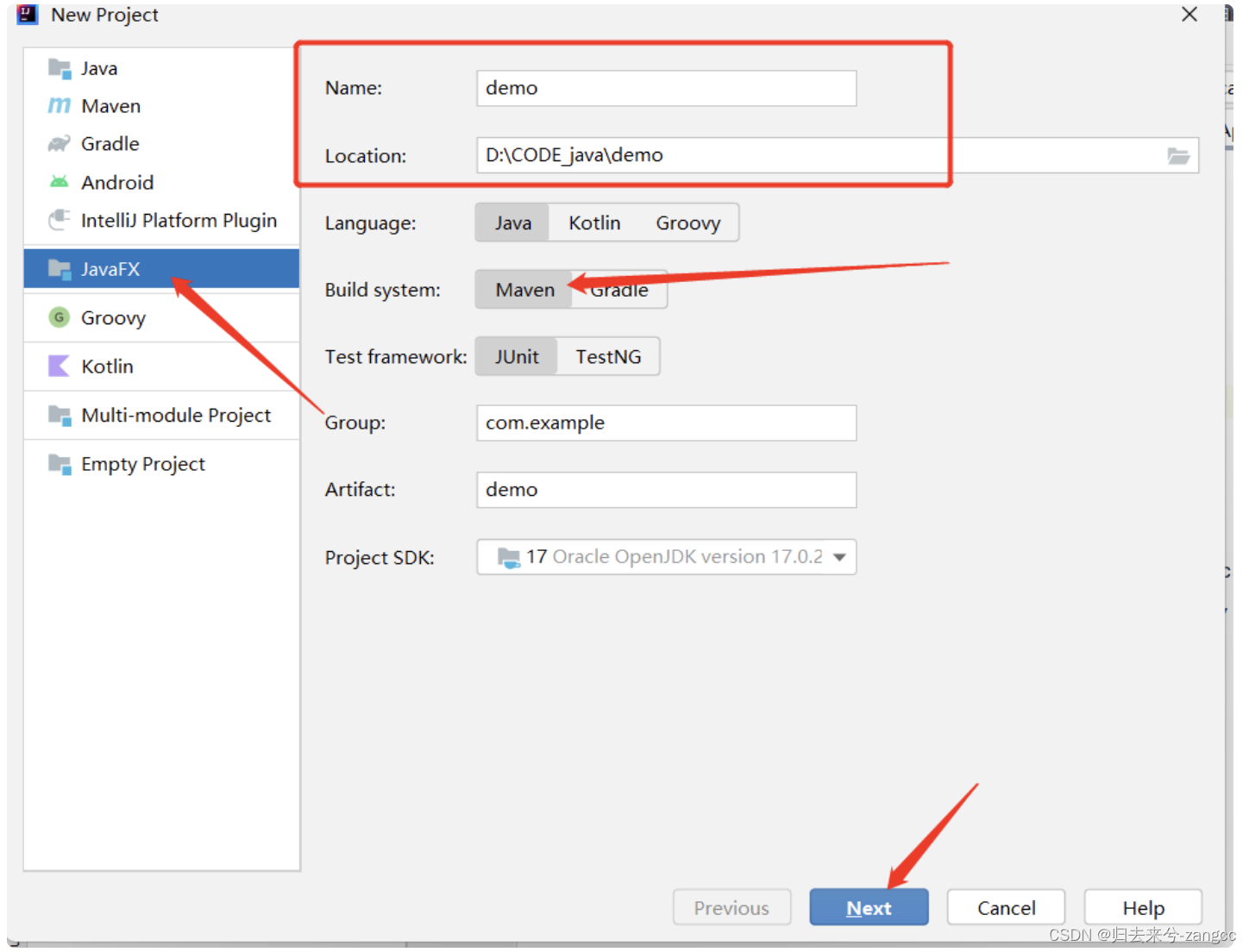
Task: Click the 'Language:' label
Action: click(370, 223)
